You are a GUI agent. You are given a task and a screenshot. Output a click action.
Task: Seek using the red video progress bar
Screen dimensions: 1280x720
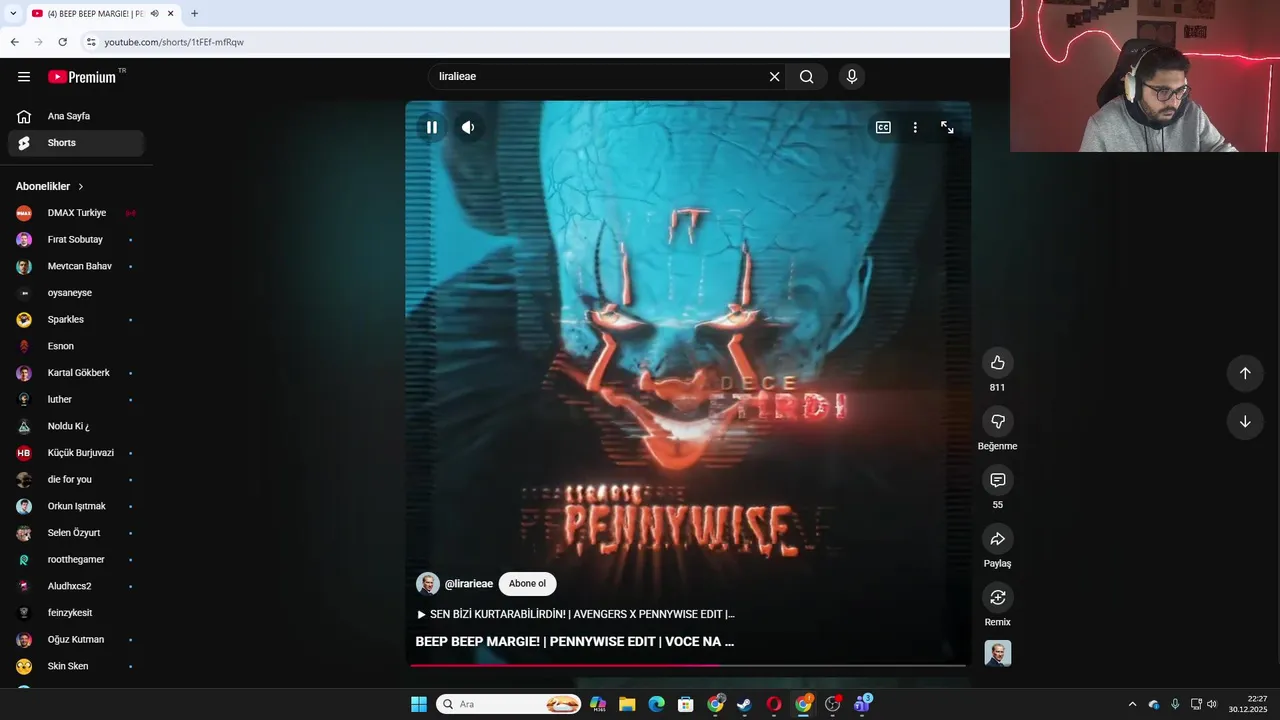tap(688, 665)
